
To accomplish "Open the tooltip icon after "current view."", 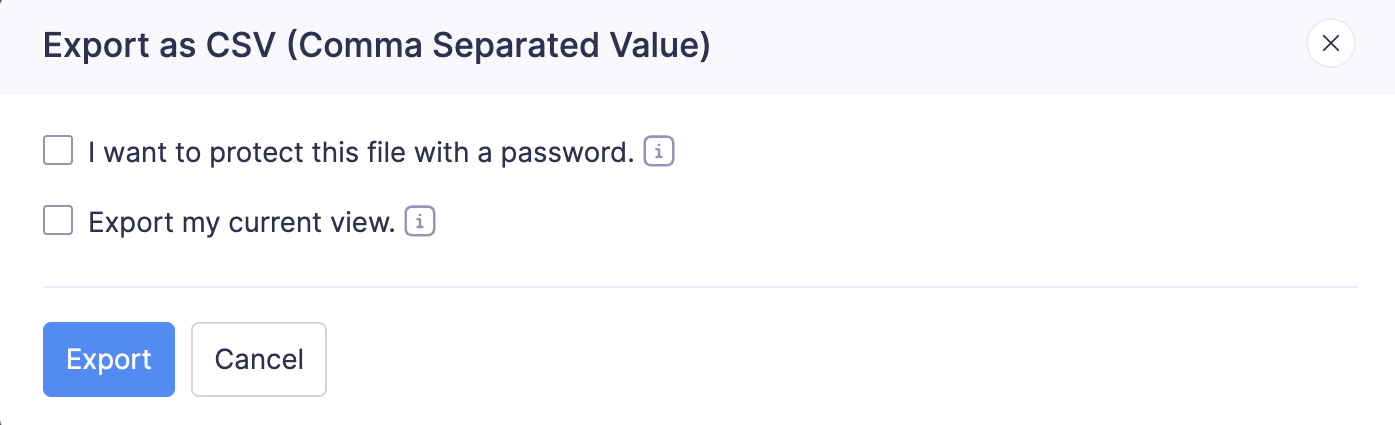I will click(x=421, y=221).
